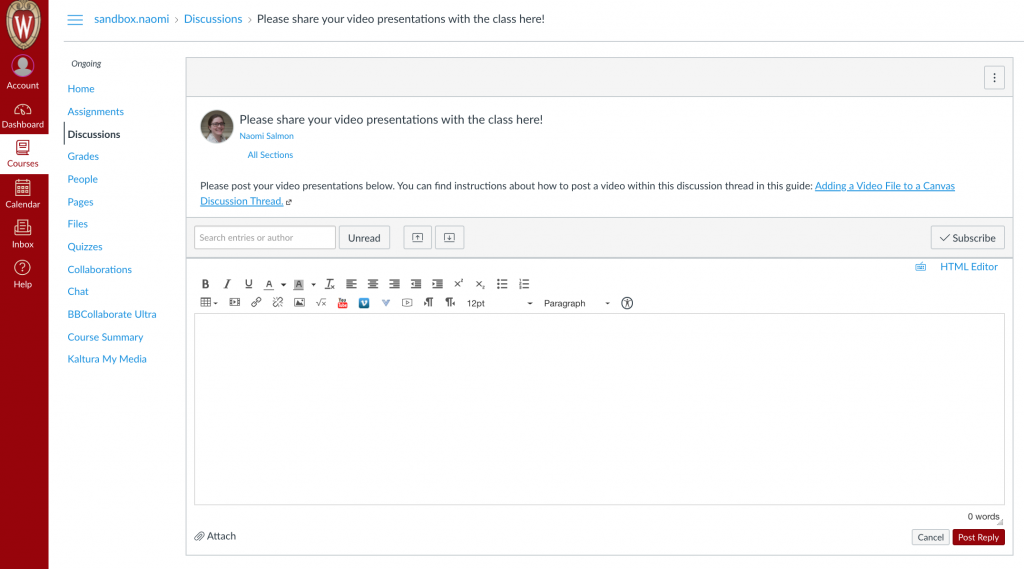This screenshot has height=569, width=1024.
Task: Open the Paragraph format dropdown
Action: (x=577, y=303)
